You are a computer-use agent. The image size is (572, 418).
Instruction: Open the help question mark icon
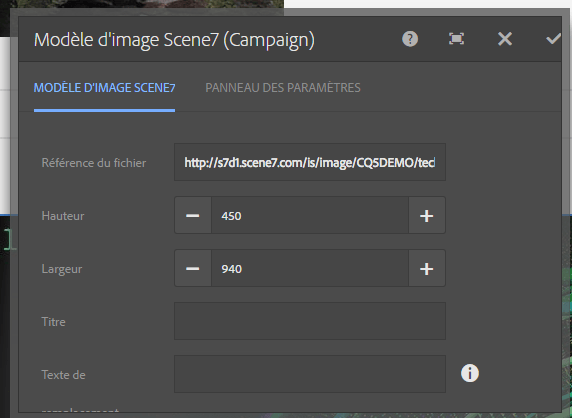tap(410, 39)
